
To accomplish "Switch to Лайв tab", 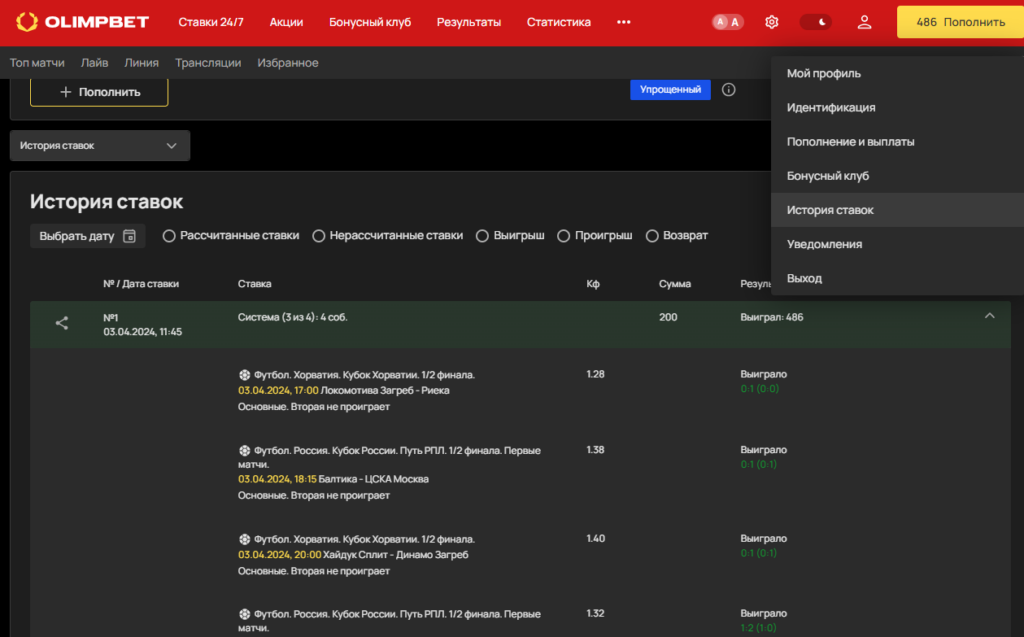I will point(95,63).
